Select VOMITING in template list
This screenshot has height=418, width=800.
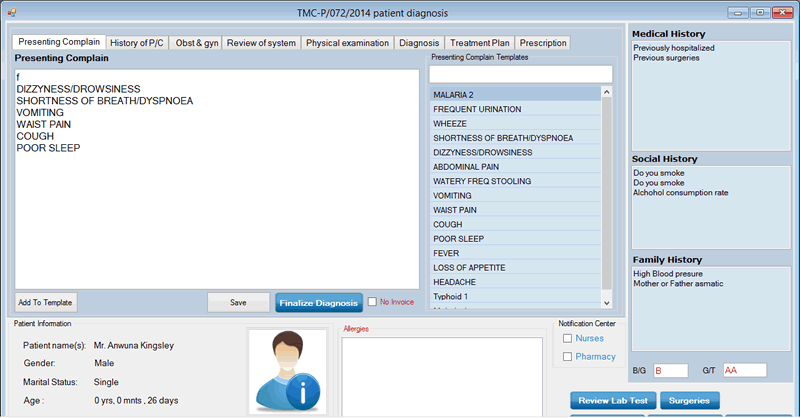click(x=515, y=195)
